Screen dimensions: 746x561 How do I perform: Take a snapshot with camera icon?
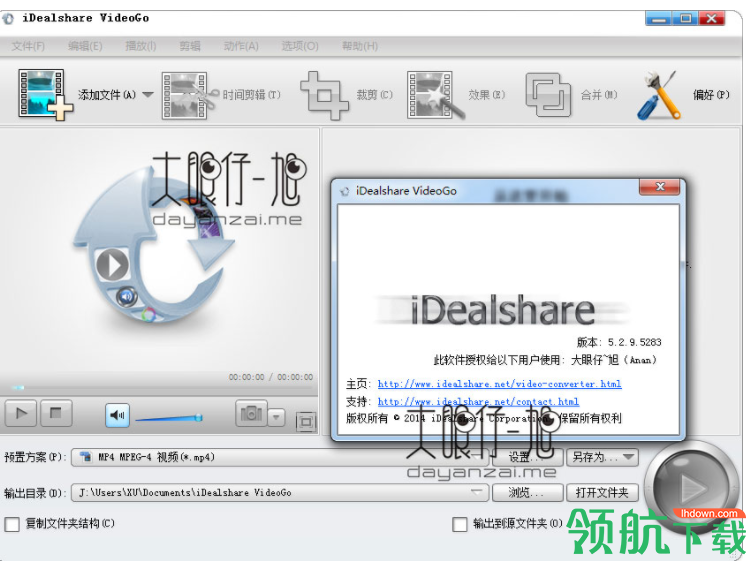coord(251,413)
